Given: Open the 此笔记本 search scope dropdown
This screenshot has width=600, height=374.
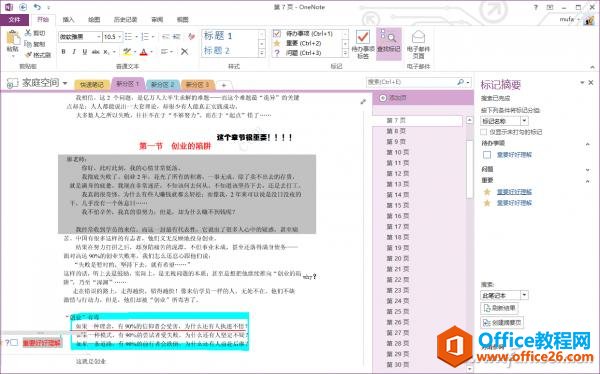Looking at the screenshot, I should [524, 295].
